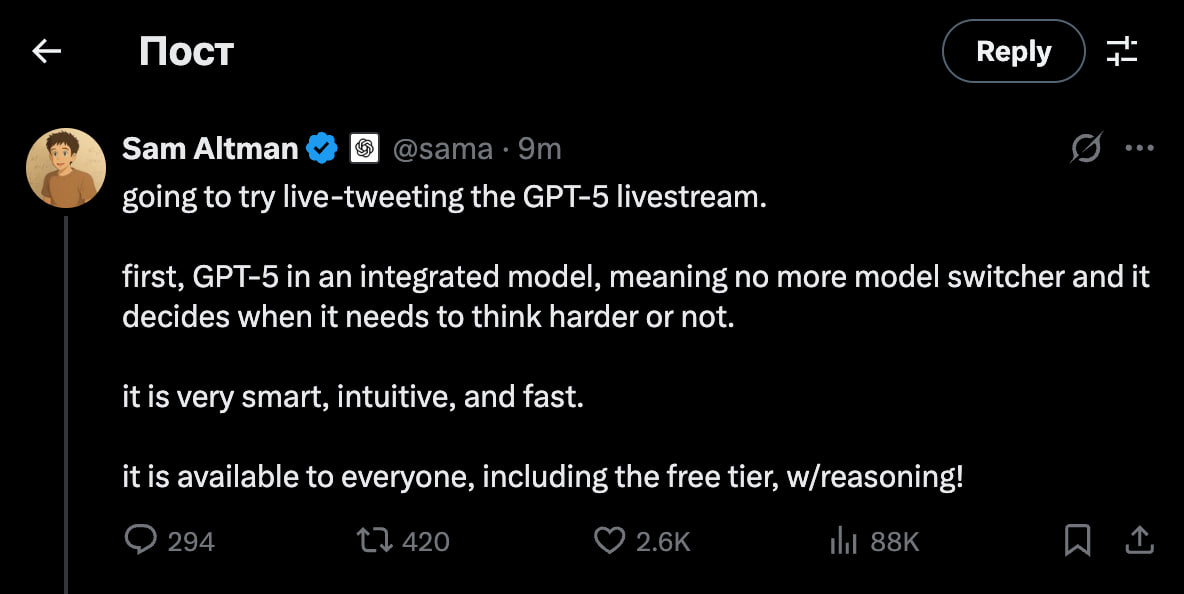
Task: Click the Reply button at top
Action: tap(1013, 51)
